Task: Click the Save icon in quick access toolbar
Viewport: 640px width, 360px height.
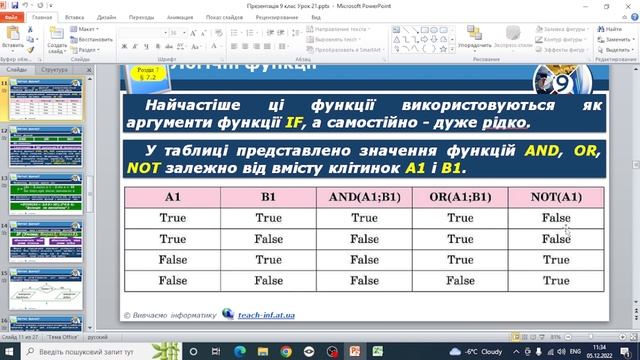Action: click(15, 5)
